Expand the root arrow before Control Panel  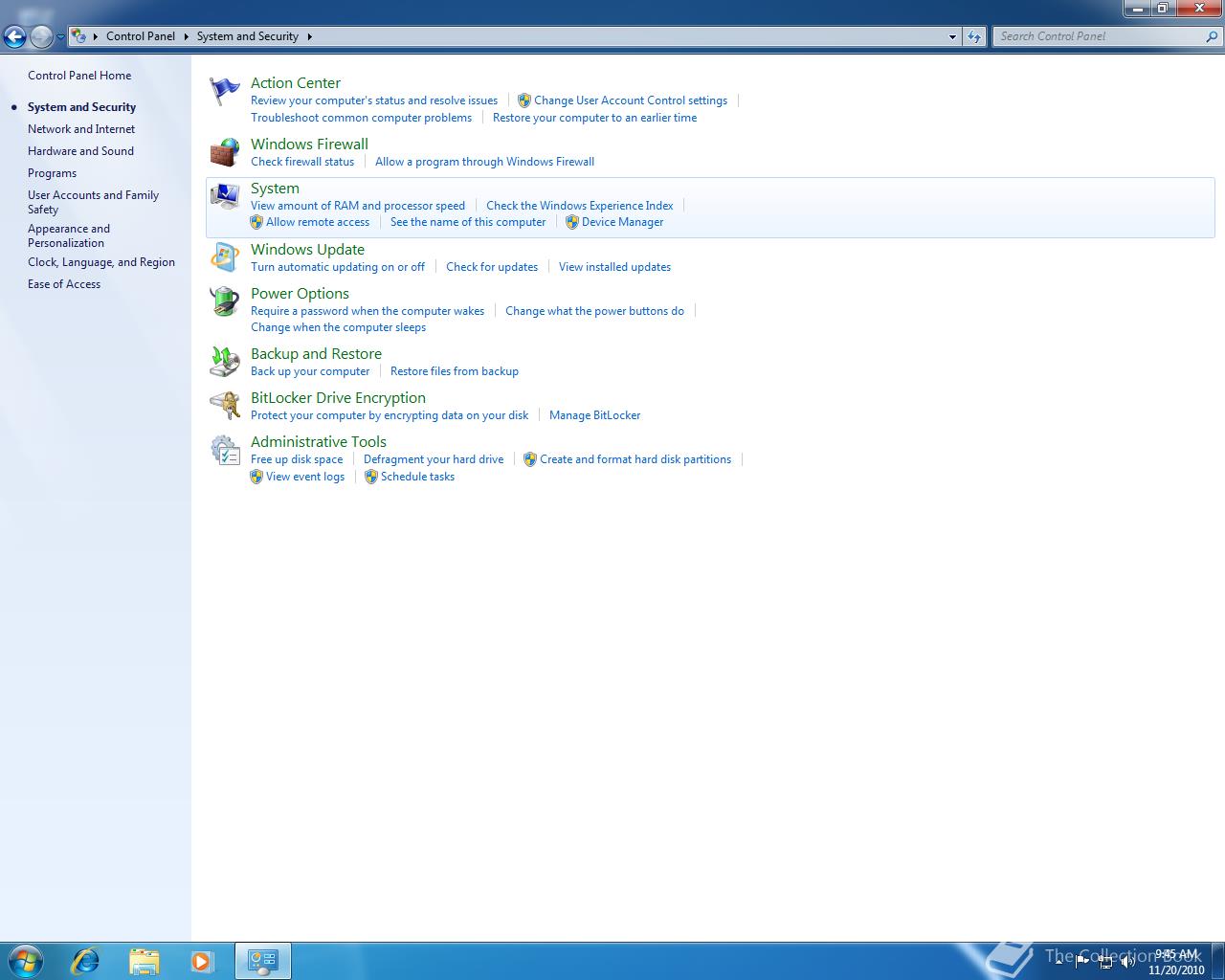click(x=96, y=36)
